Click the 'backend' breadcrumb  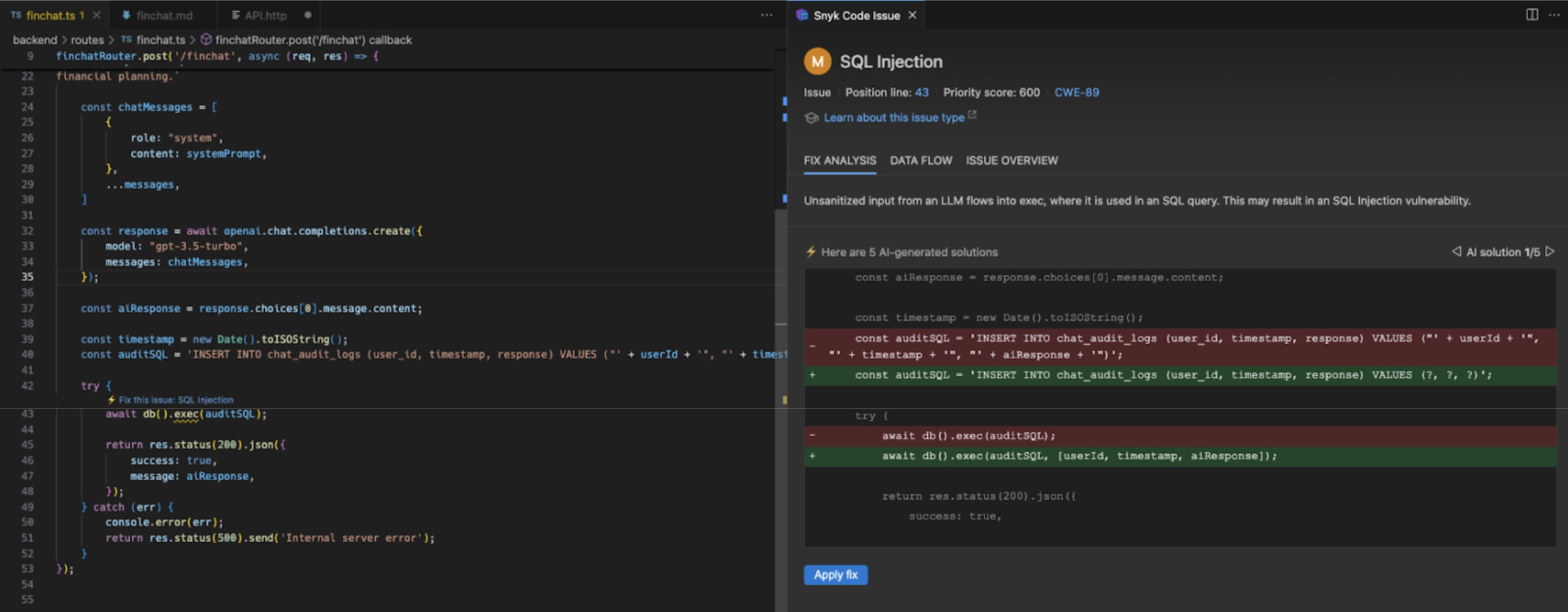point(34,40)
